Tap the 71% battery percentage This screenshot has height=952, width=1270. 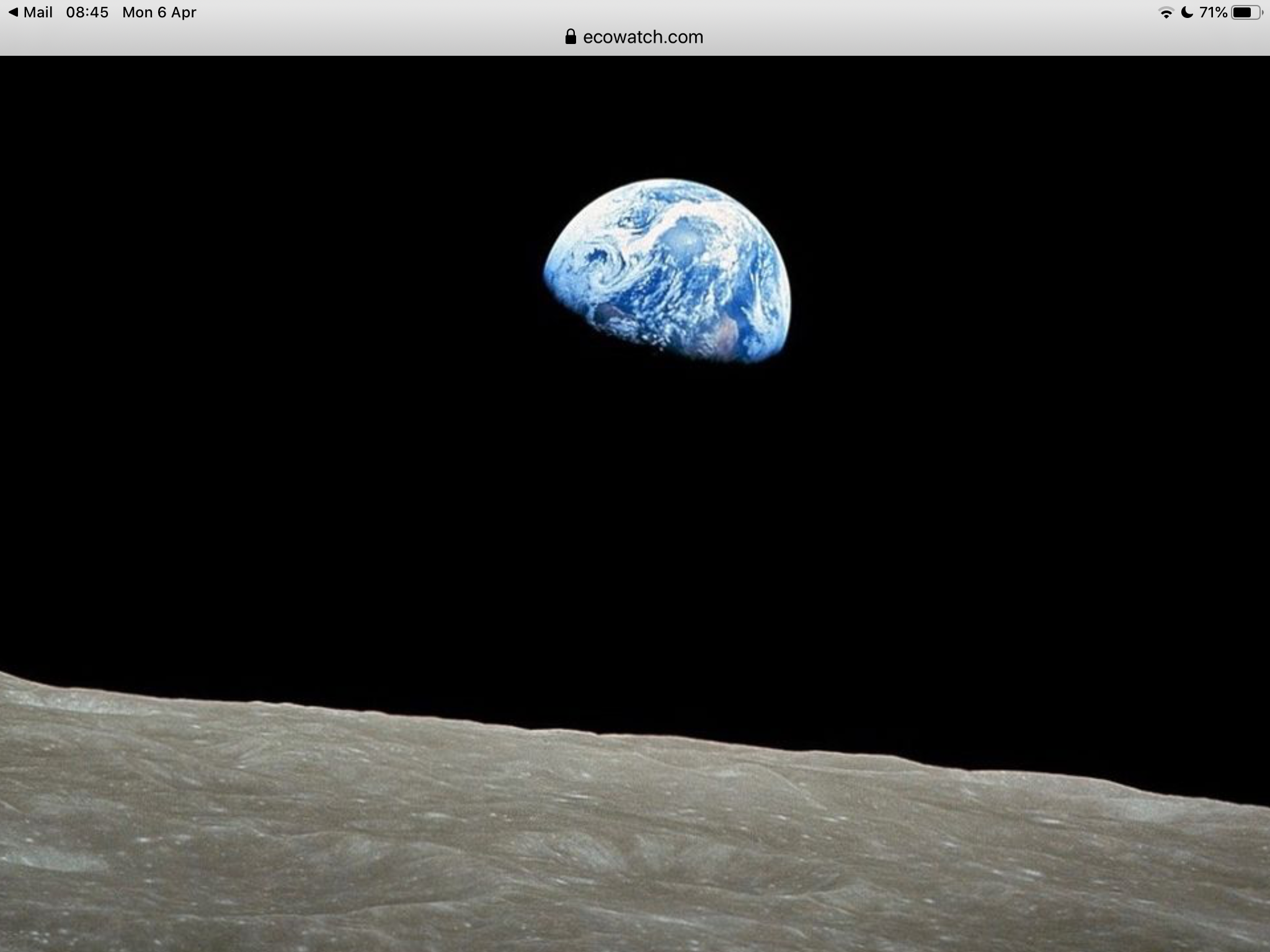[1213, 12]
